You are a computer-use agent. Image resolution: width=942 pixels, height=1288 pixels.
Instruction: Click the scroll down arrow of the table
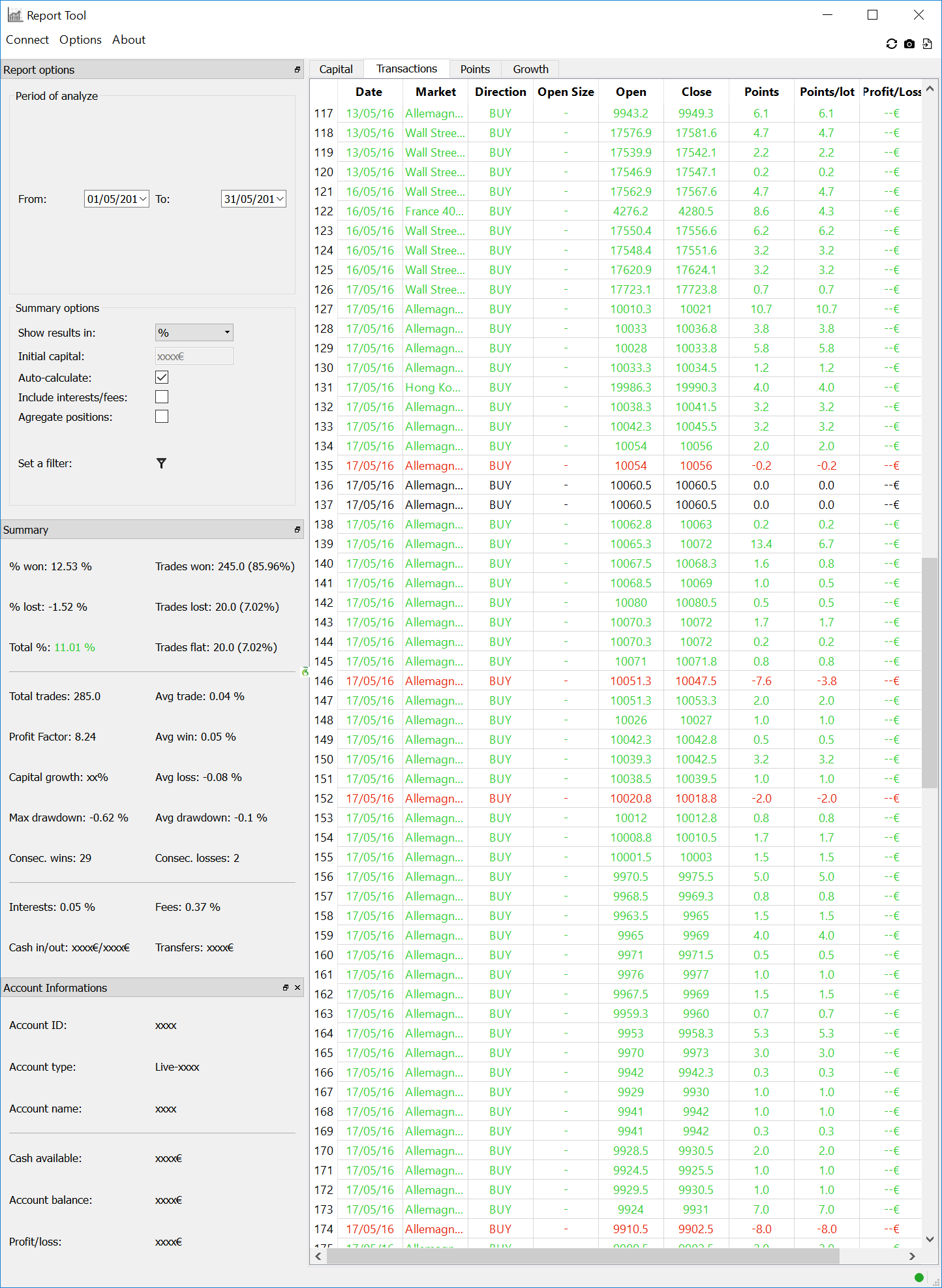click(x=930, y=1239)
